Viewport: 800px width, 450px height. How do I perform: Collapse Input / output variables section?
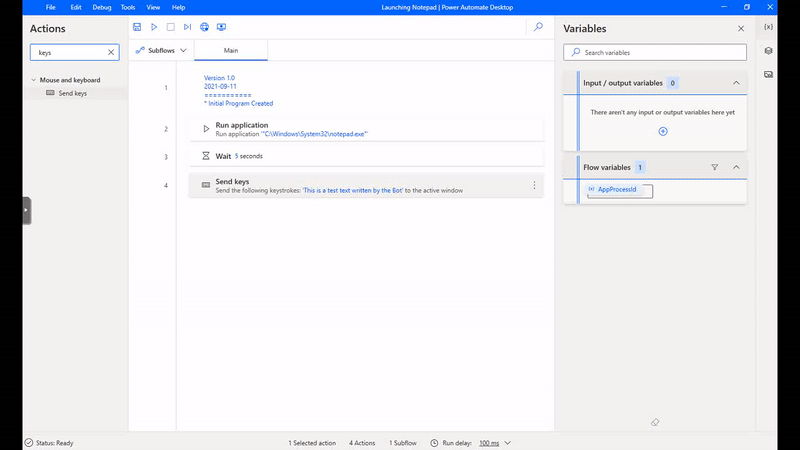click(736, 83)
